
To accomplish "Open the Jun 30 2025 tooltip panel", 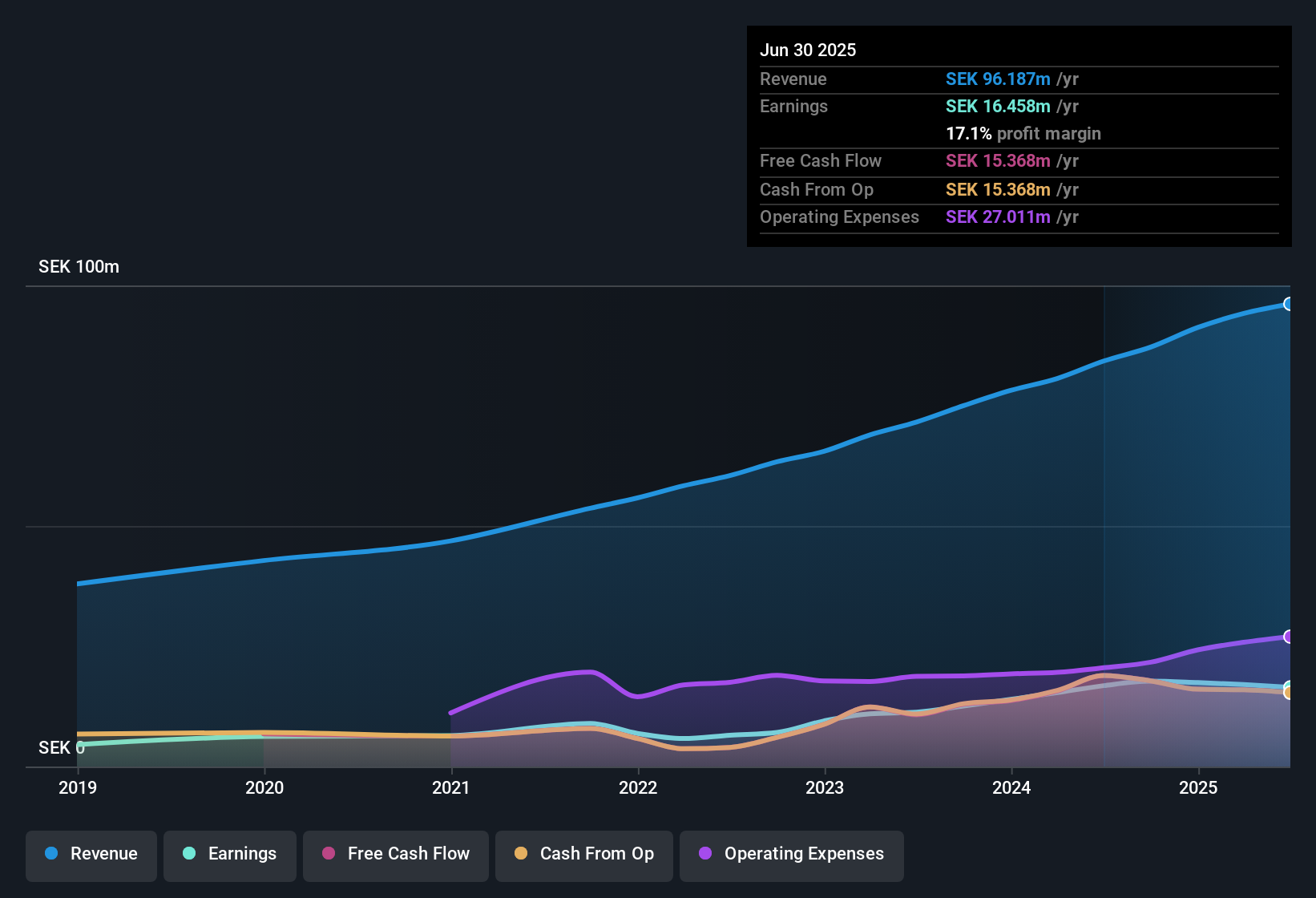I will click(1019, 136).
